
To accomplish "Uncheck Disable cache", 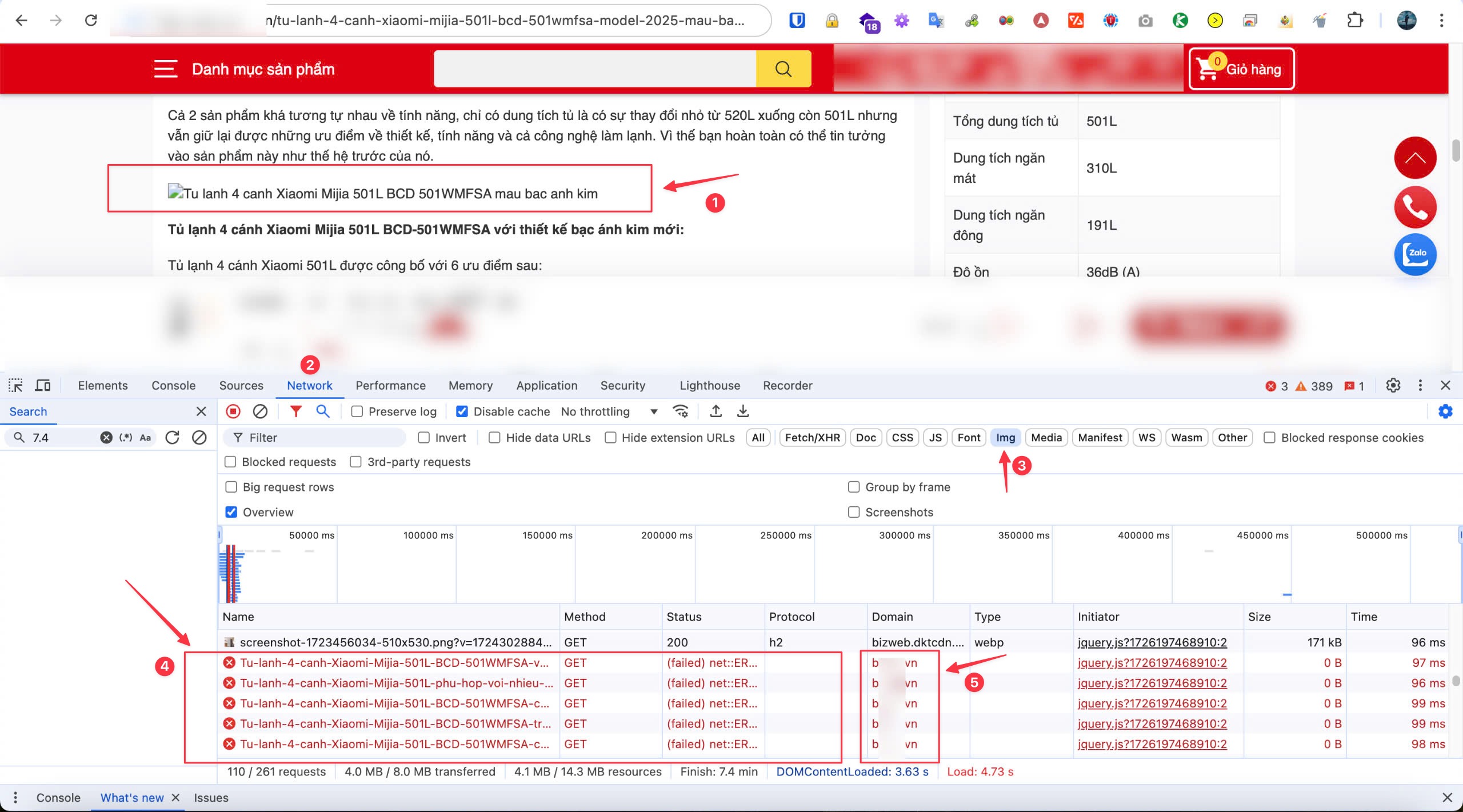I will [x=462, y=411].
